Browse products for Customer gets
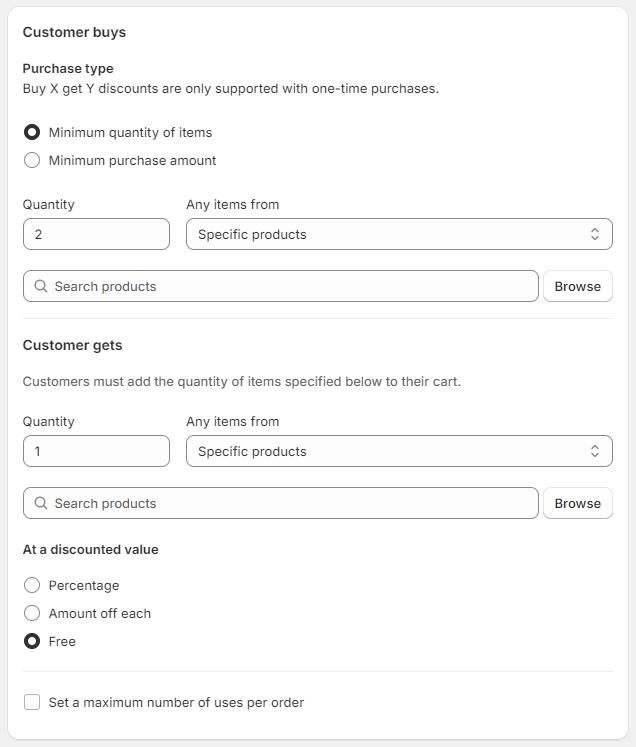The width and height of the screenshot is (636, 747). [x=577, y=503]
